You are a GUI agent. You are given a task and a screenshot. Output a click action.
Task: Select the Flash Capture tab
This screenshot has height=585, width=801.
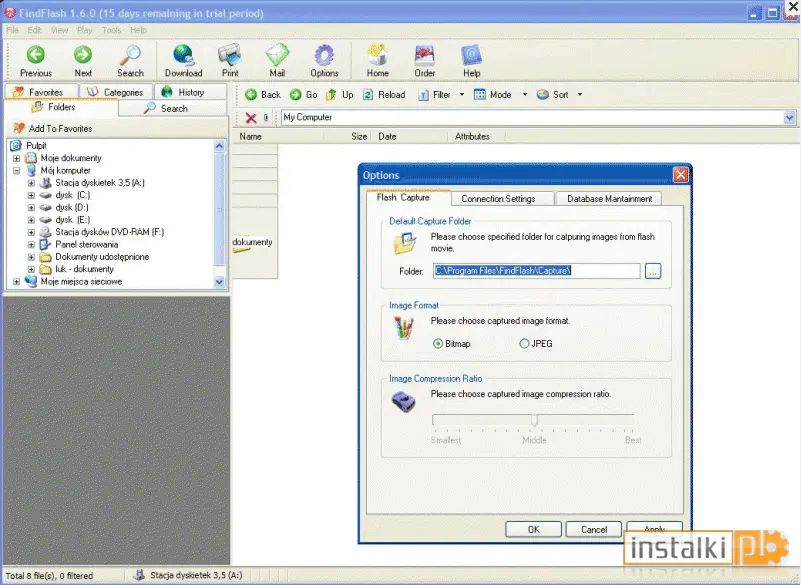pyautogui.click(x=408, y=197)
